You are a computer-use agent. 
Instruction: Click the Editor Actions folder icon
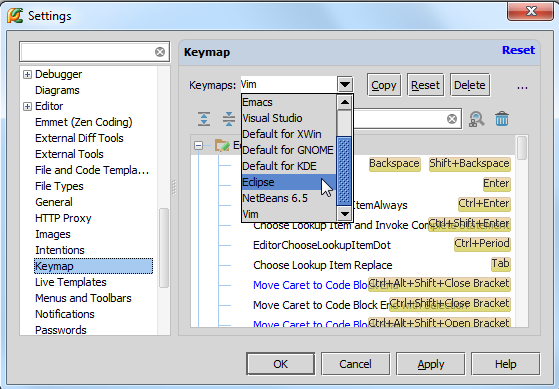[222, 145]
